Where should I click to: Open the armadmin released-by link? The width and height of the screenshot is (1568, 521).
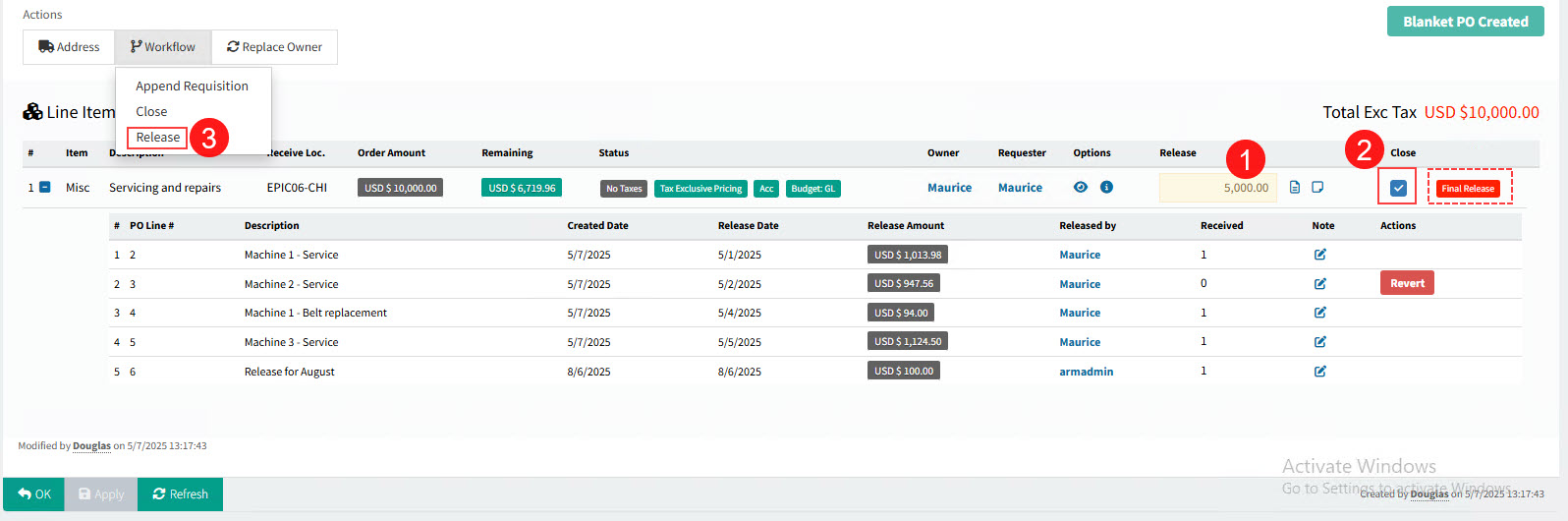(1086, 372)
